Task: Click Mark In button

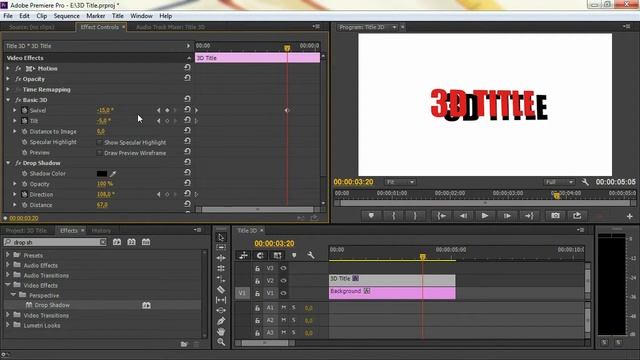Action: 393,216
